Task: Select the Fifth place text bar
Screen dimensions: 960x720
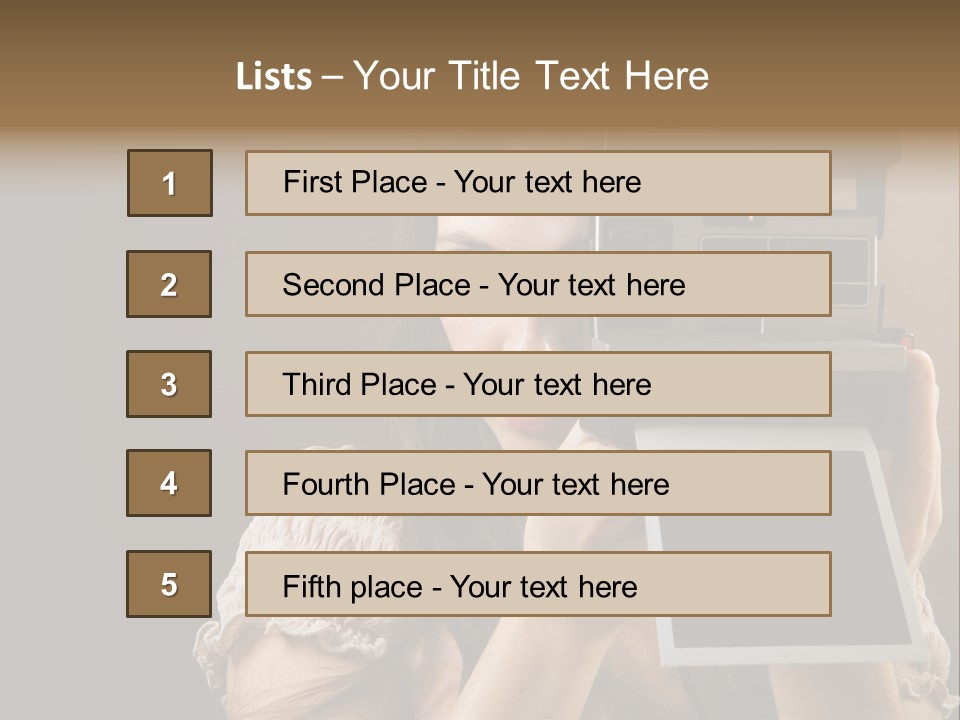Action: 538,584
